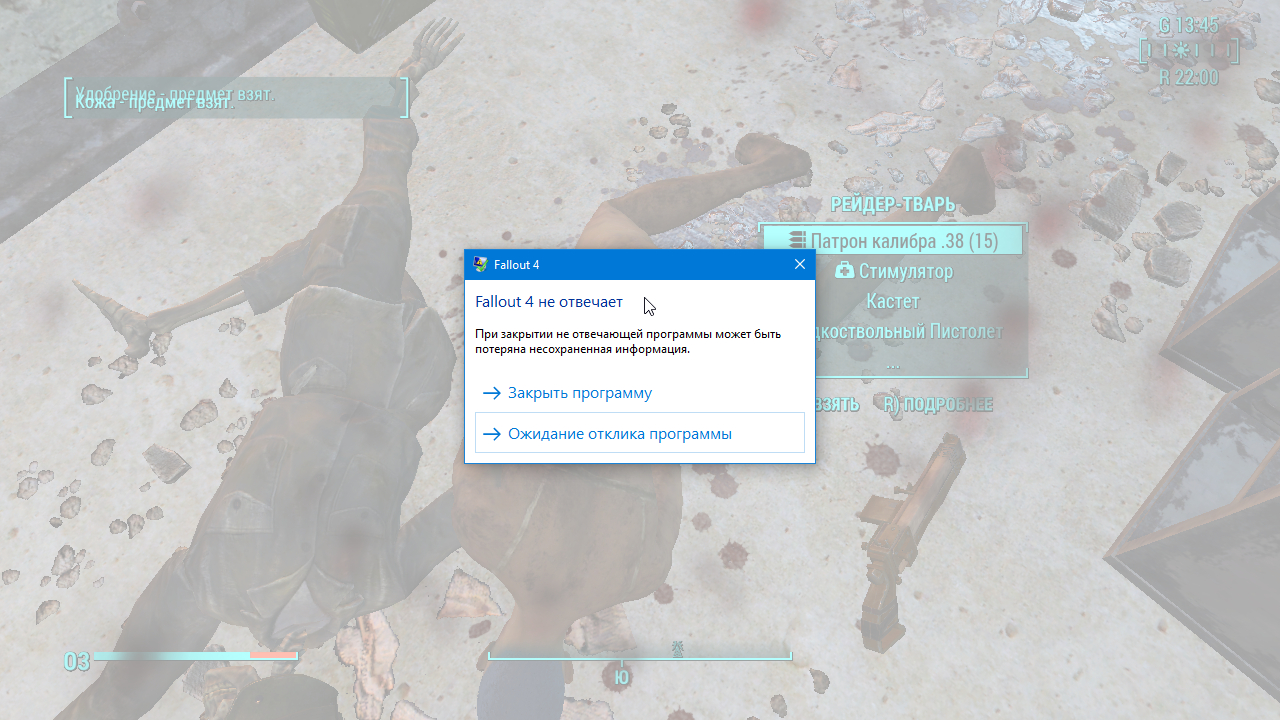Click 'R) ПОДРОБНЕЕ' prompt
The width and height of the screenshot is (1280, 720).
(938, 404)
